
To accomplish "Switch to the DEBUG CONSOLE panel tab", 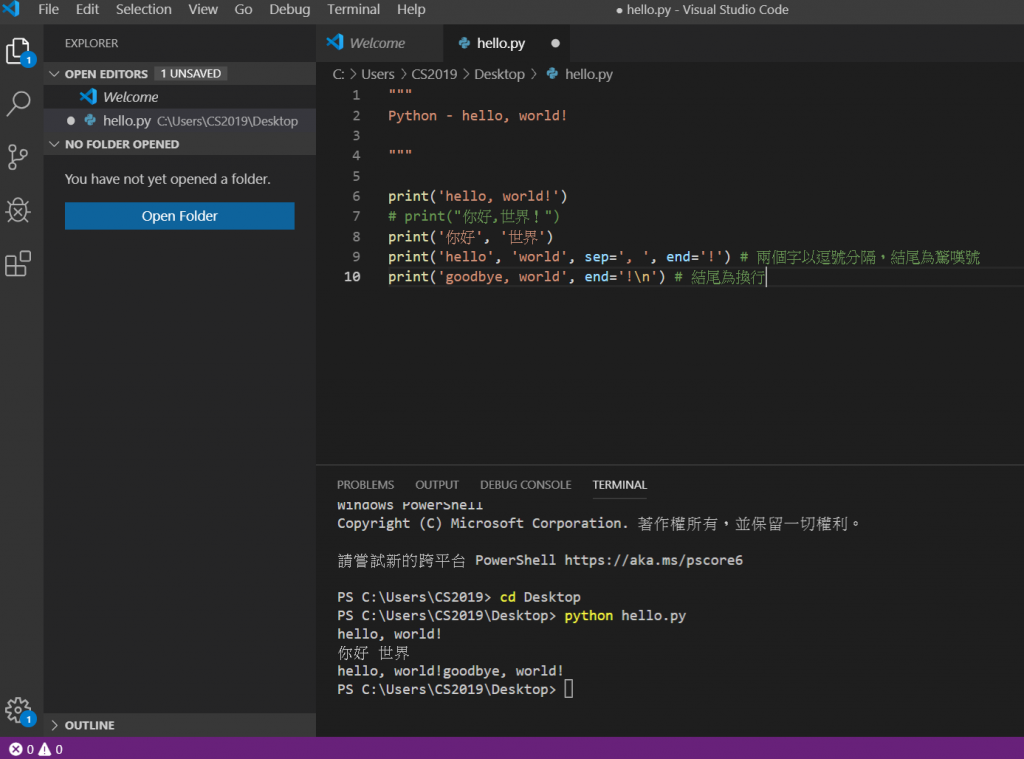I will [526, 485].
